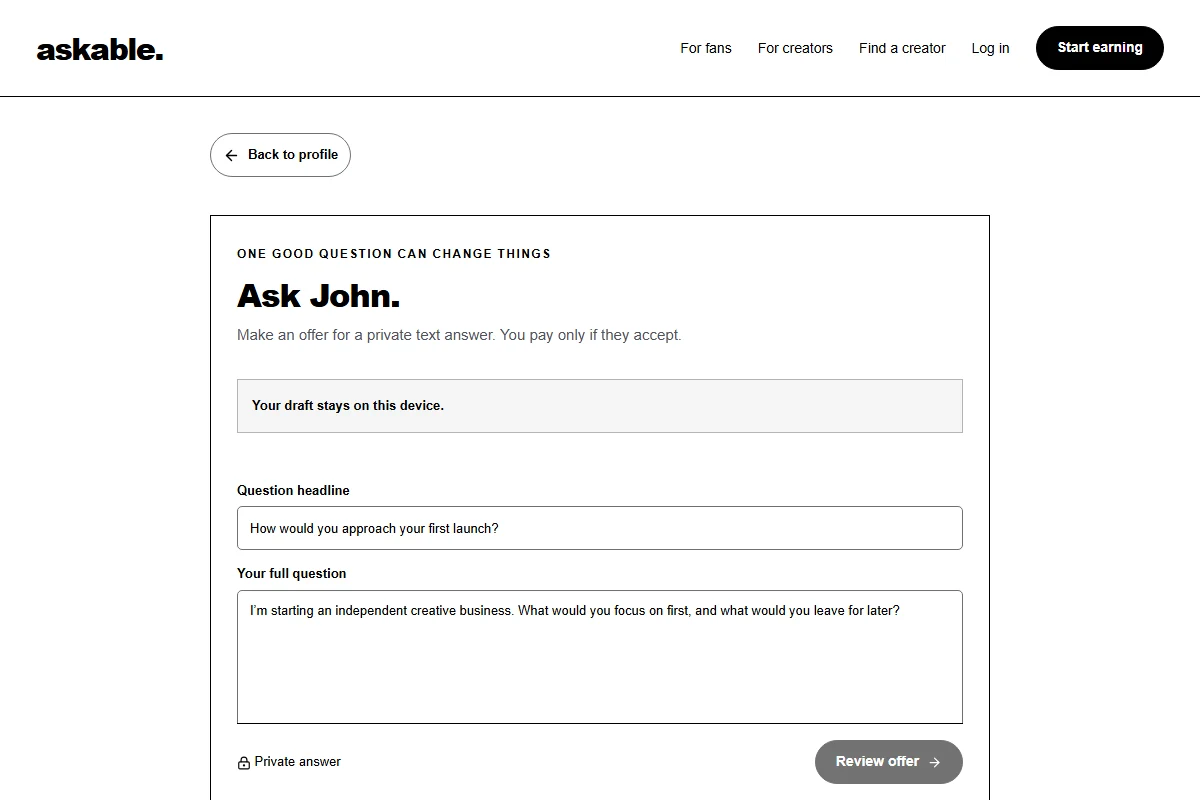Viewport: 1200px width, 800px height.
Task: Click the 'Your full question' label
Action: click(x=291, y=574)
